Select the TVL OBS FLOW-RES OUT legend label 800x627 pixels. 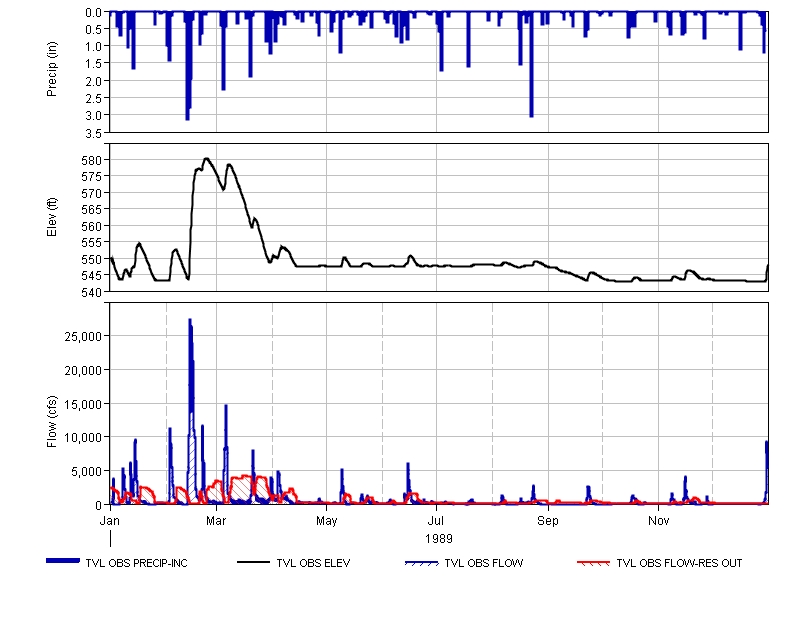679,563
